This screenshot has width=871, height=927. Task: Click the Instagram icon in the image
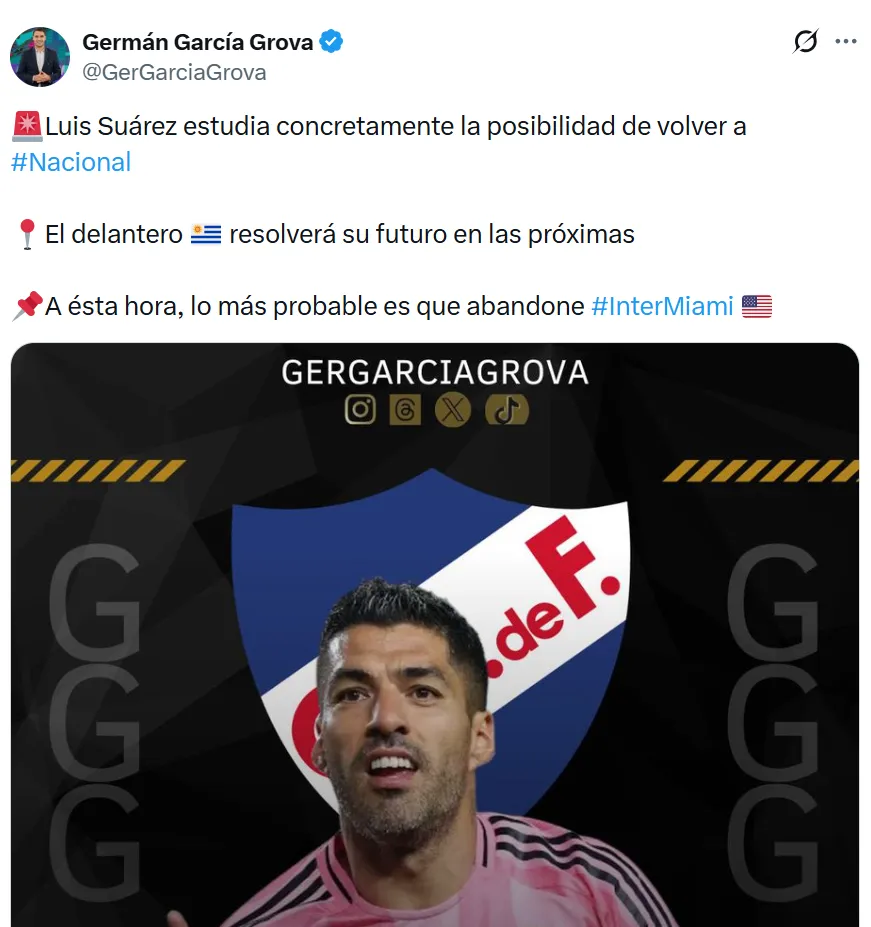(x=360, y=410)
